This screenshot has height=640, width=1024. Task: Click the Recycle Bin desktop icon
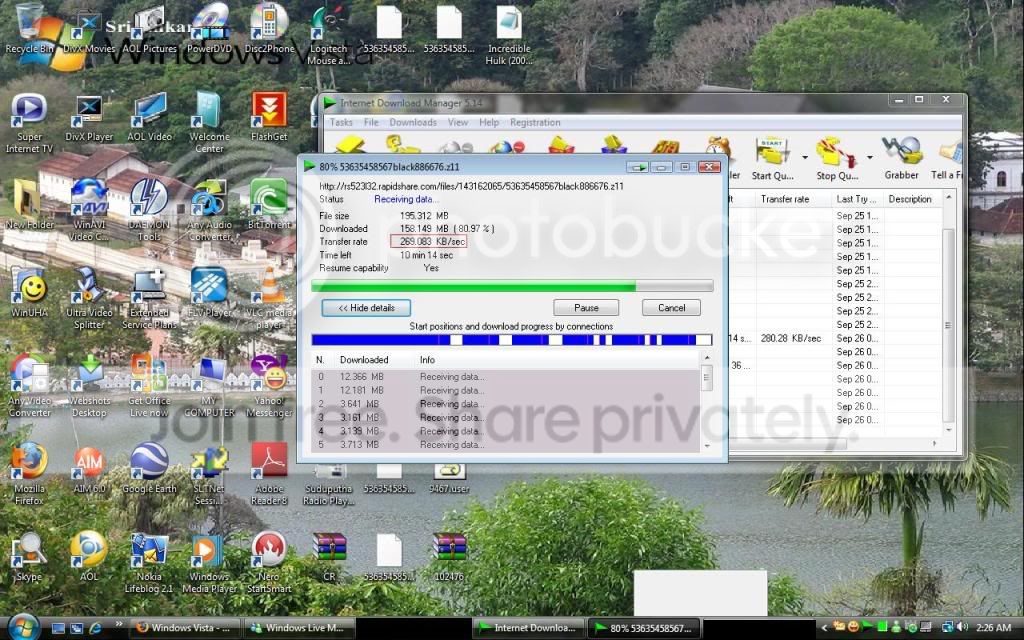coord(29,28)
